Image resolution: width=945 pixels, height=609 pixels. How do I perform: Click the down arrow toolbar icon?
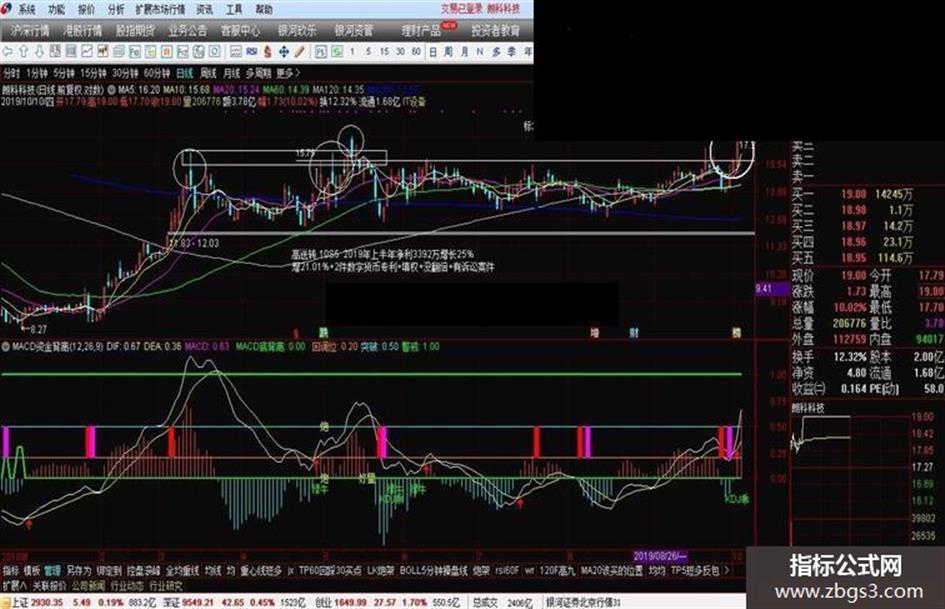(39, 52)
